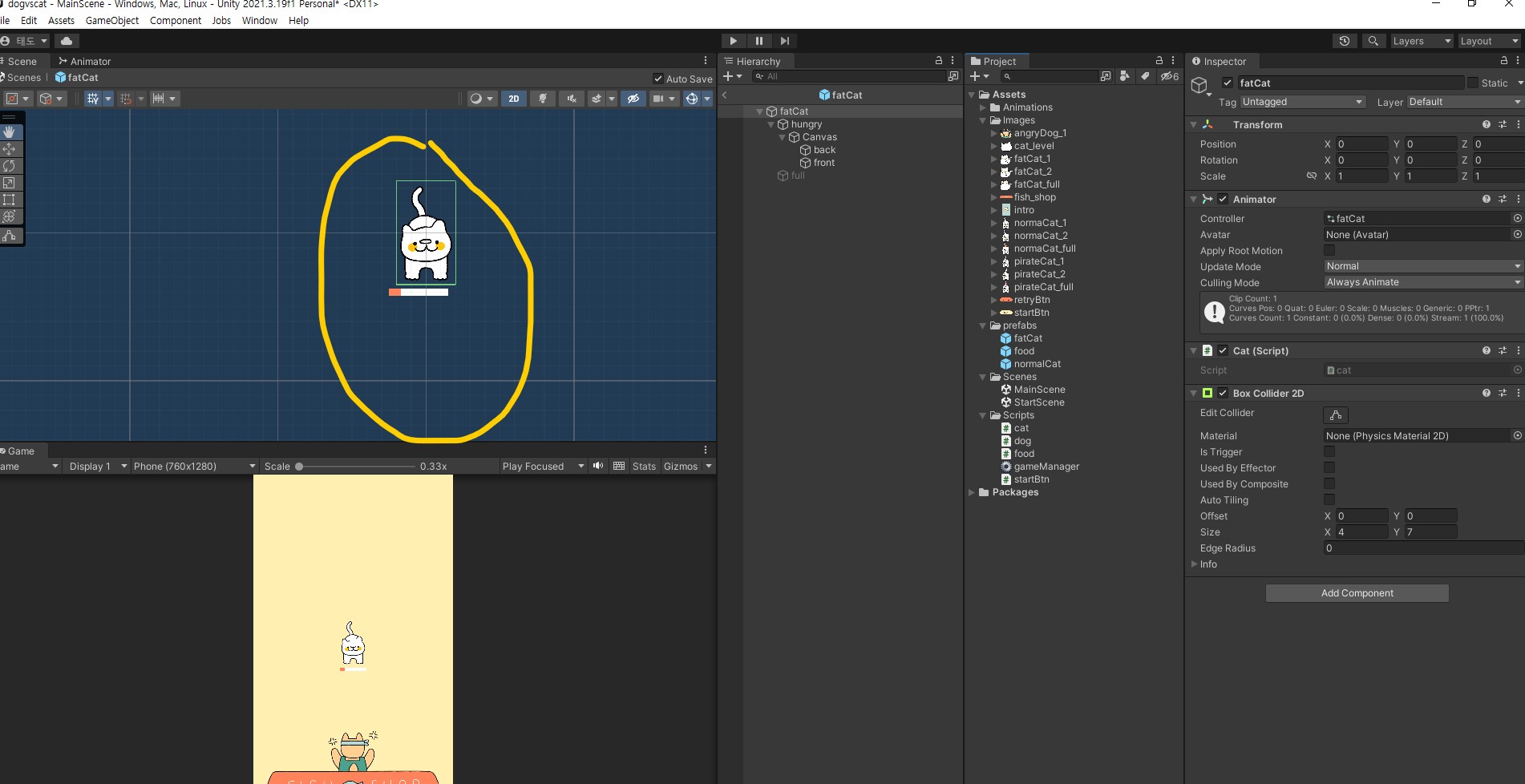Toggle fatCat active checkbox in Inspector
Viewport: 1525px width, 784px height.
coord(1228,83)
